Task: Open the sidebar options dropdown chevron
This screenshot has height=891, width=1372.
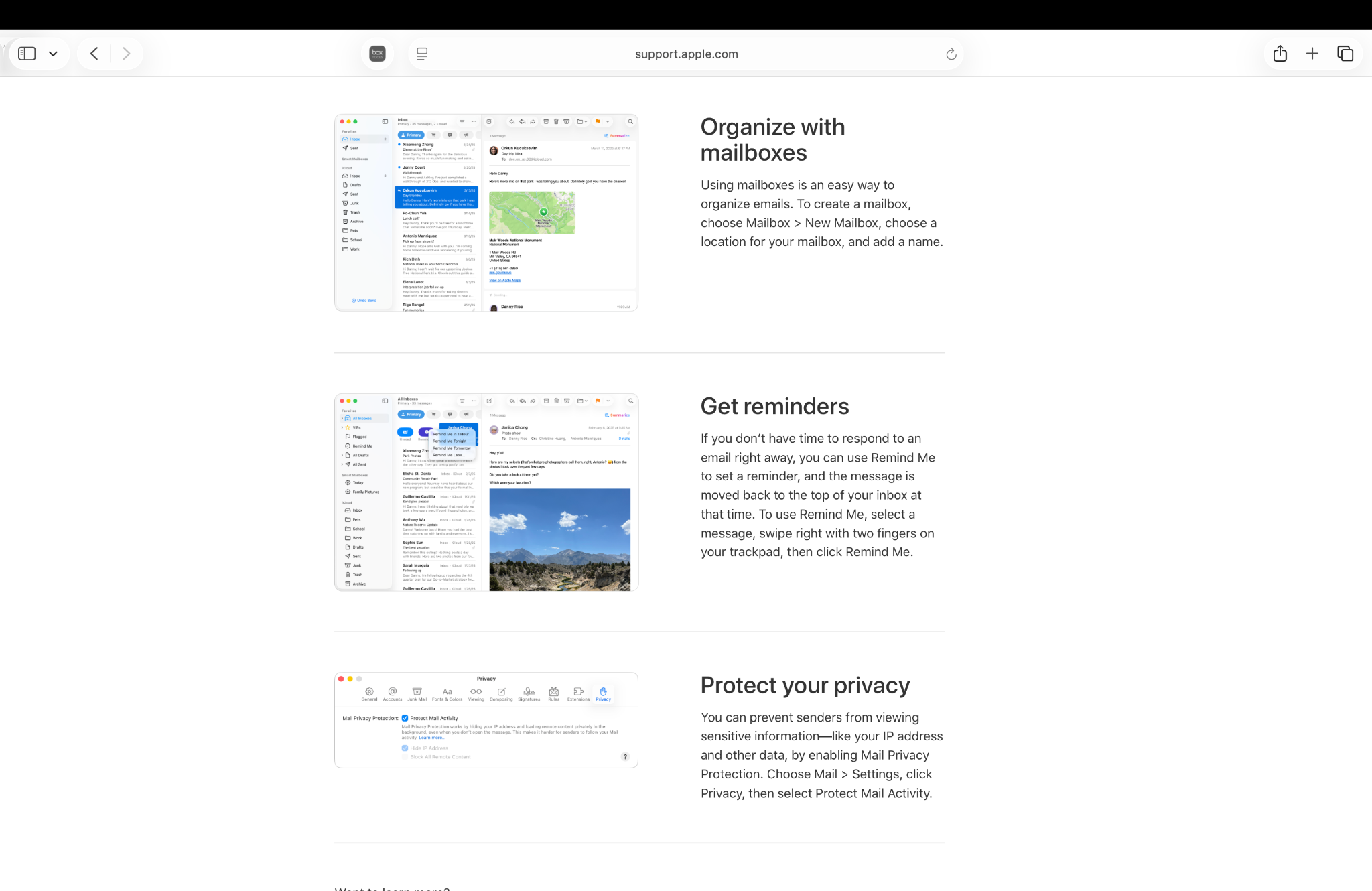Action: (53, 54)
